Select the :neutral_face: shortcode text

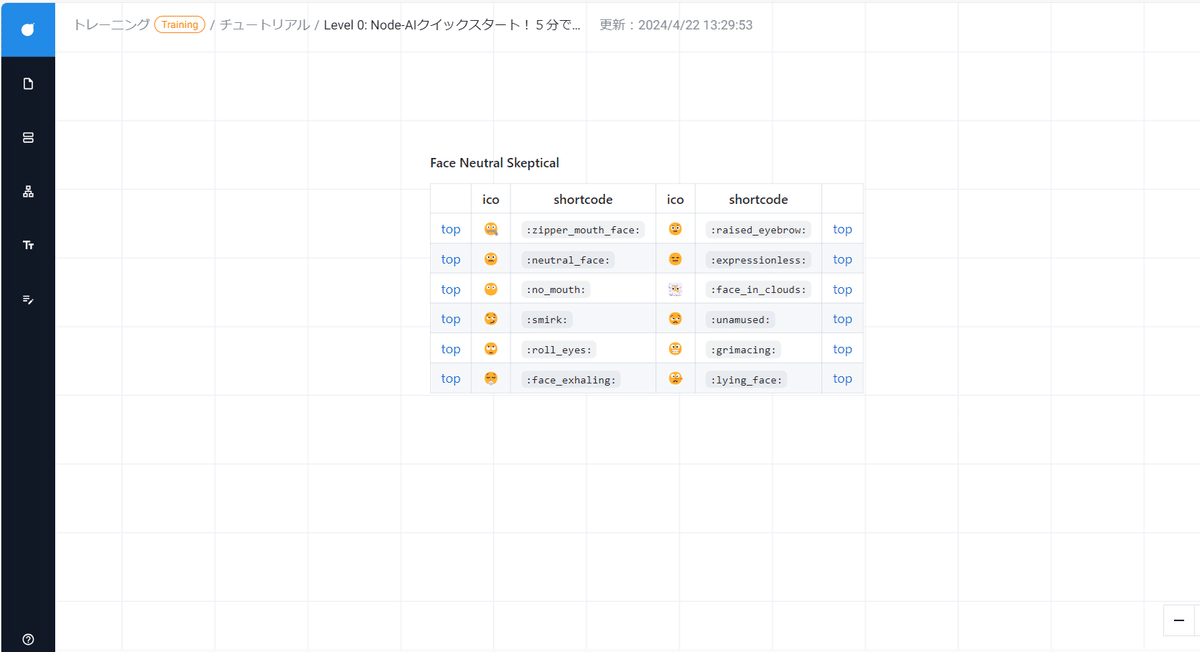[x=569, y=260]
